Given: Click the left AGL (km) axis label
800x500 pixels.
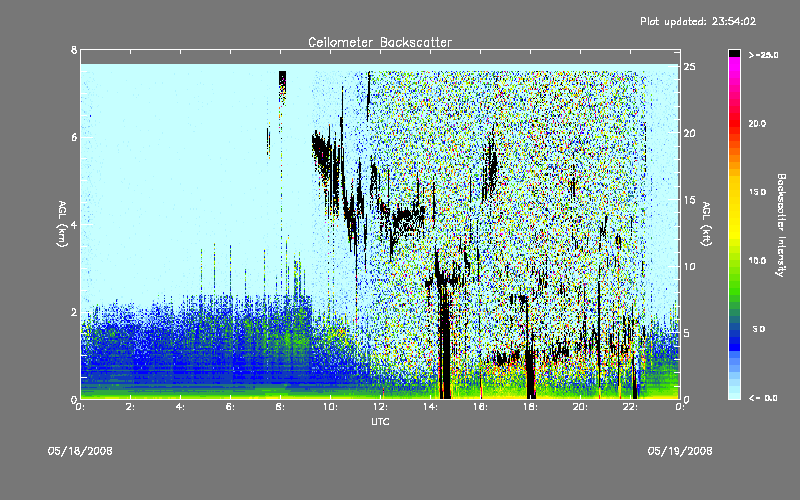Looking at the screenshot, I should pos(62,224).
